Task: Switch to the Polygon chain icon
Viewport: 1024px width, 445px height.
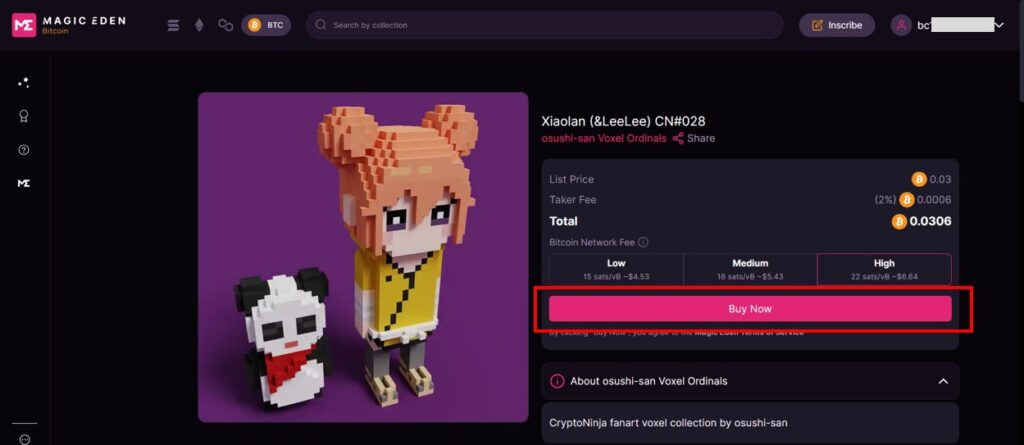Action: click(x=225, y=25)
